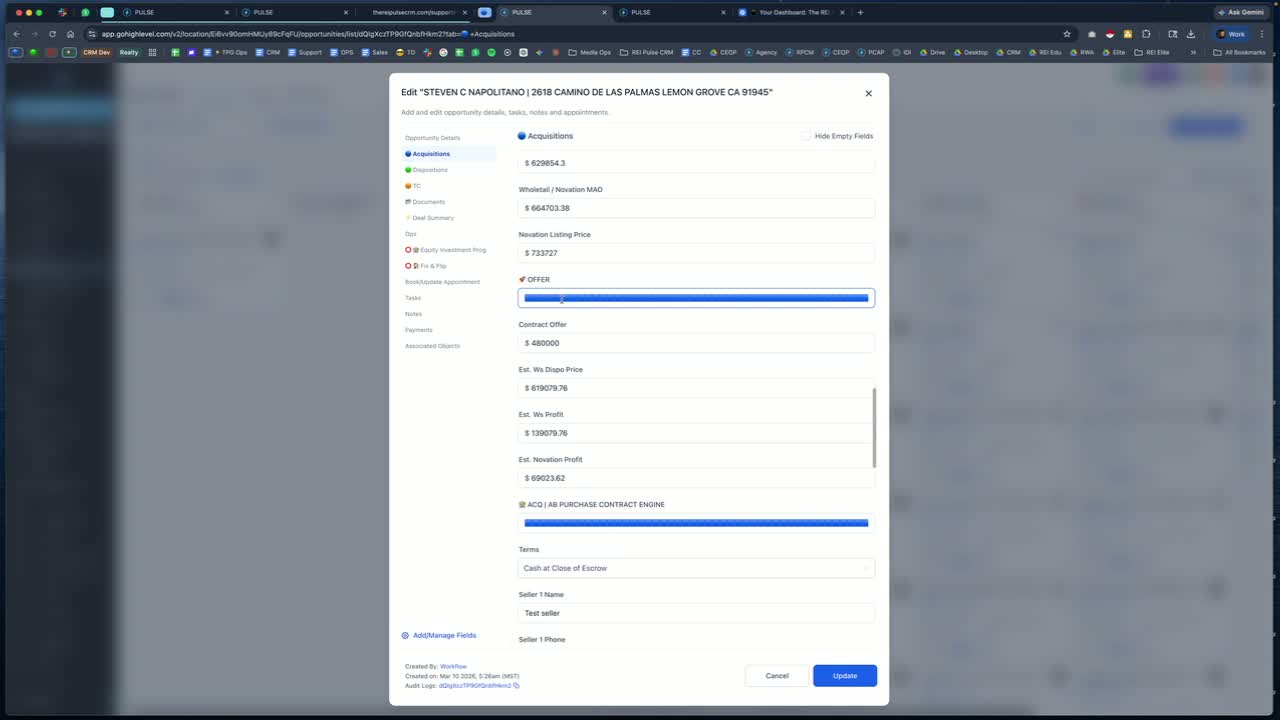Image resolution: width=1280 pixels, height=720 pixels.
Task: Open Chrome's three-dot menu
Action: point(1263,34)
